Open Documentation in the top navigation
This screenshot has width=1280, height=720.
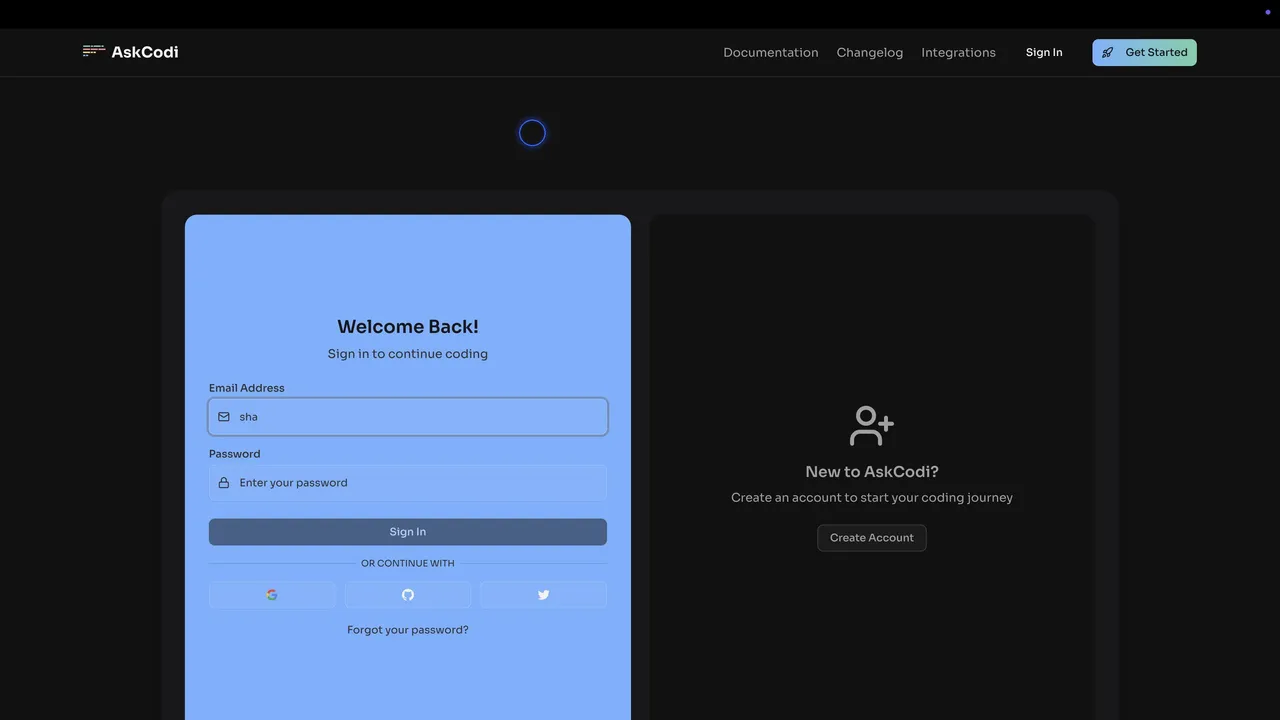(771, 53)
